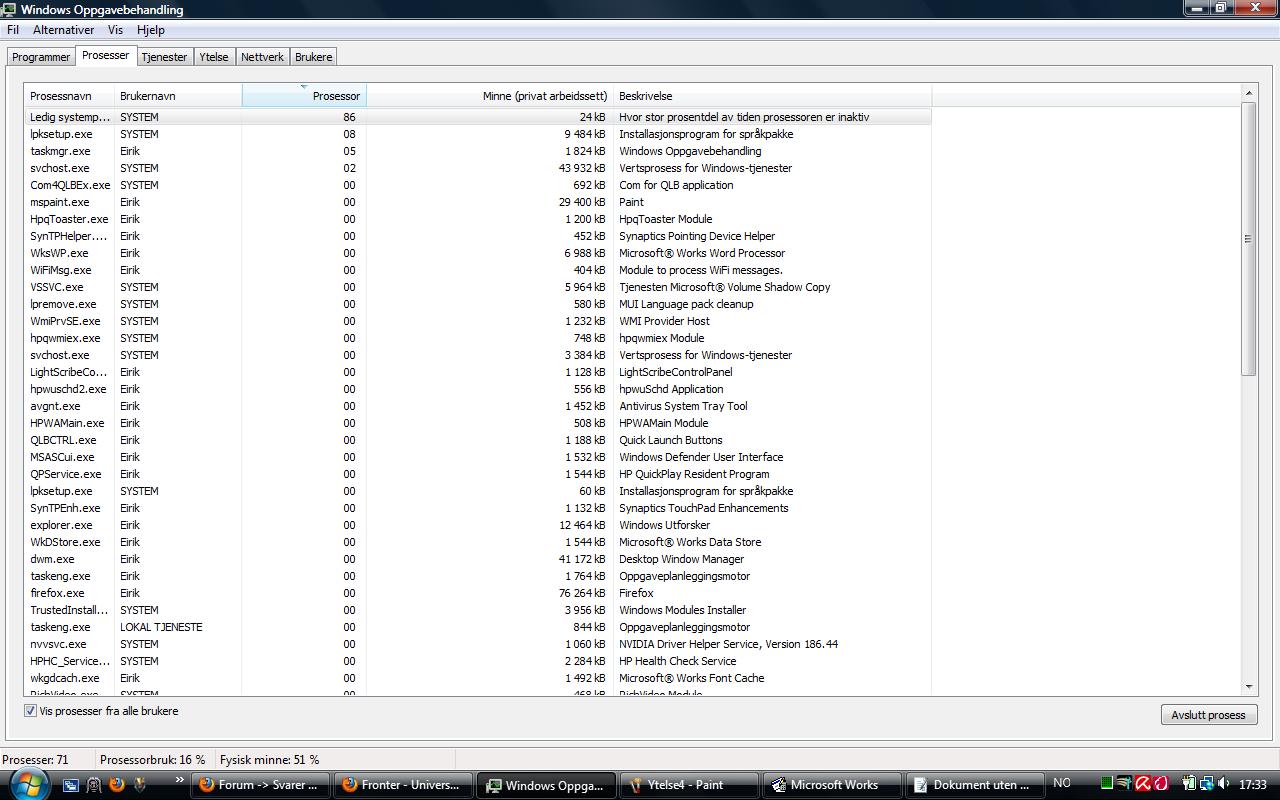Open the Vis menu
The image size is (1280, 800).
[116, 30]
